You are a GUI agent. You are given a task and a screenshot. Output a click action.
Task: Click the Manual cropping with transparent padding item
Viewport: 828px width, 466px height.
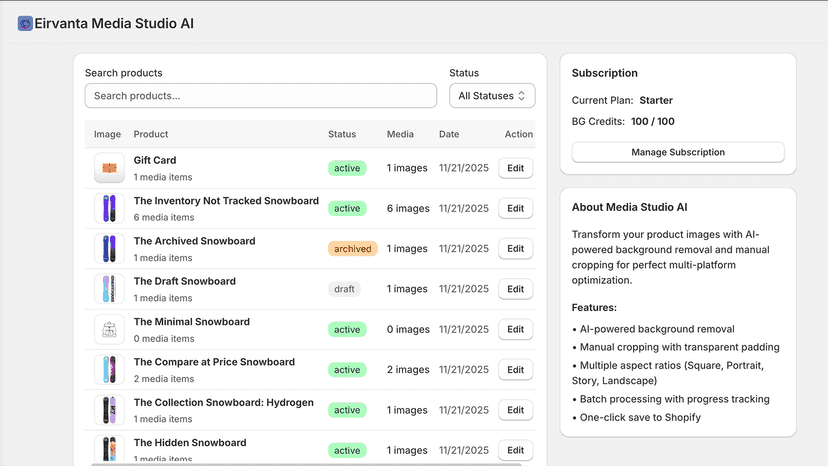point(676,347)
